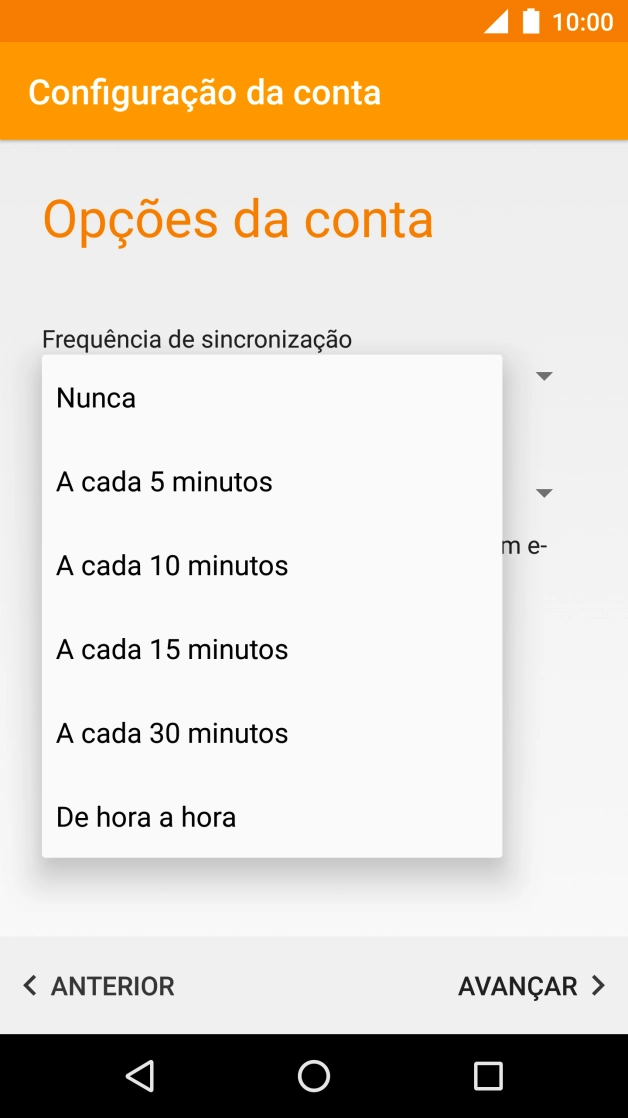This screenshot has height=1118, width=628.
Task: Tap the home circle navigation icon
Action: click(314, 1075)
